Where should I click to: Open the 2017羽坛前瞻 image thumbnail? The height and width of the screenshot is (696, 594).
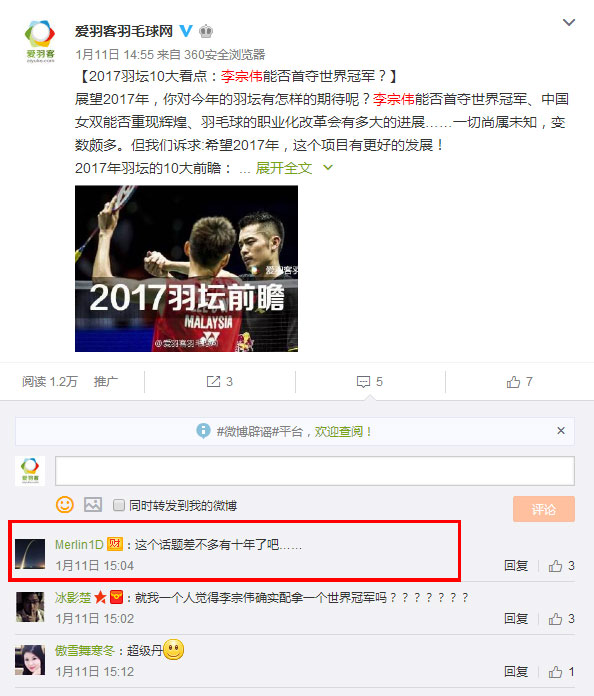click(186, 269)
